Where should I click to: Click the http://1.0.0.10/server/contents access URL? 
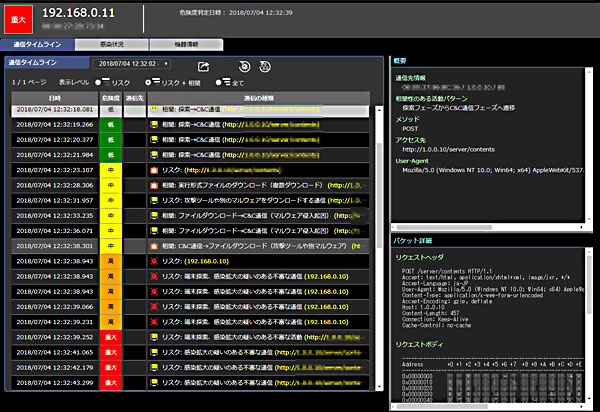448,150
